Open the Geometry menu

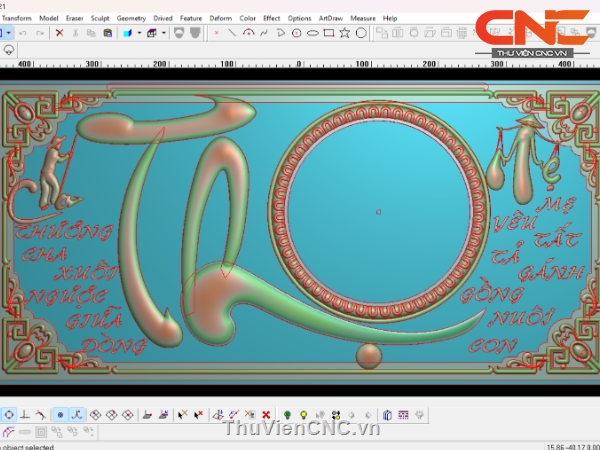pos(131,18)
